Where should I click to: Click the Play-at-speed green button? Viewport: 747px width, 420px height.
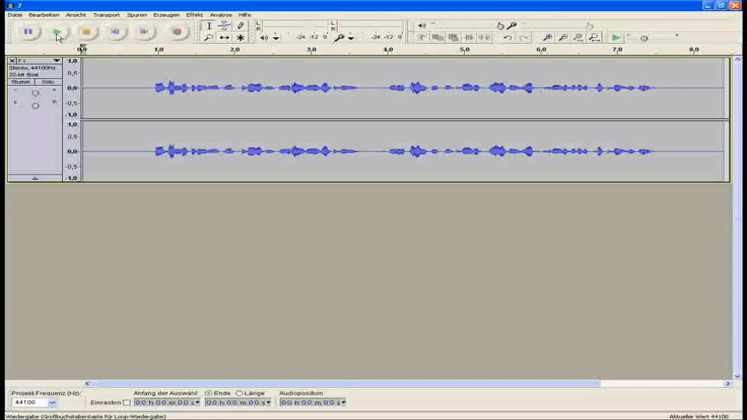click(x=616, y=38)
